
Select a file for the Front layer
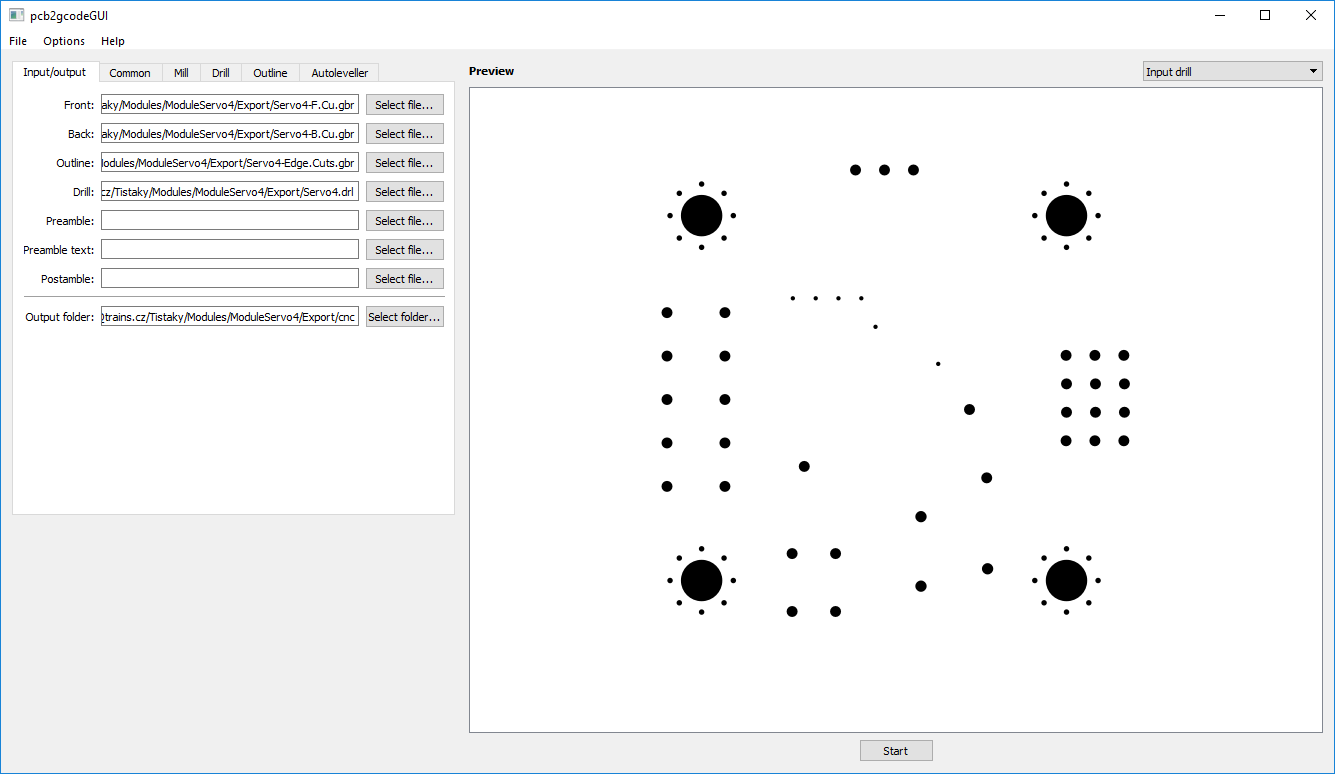[x=404, y=104]
